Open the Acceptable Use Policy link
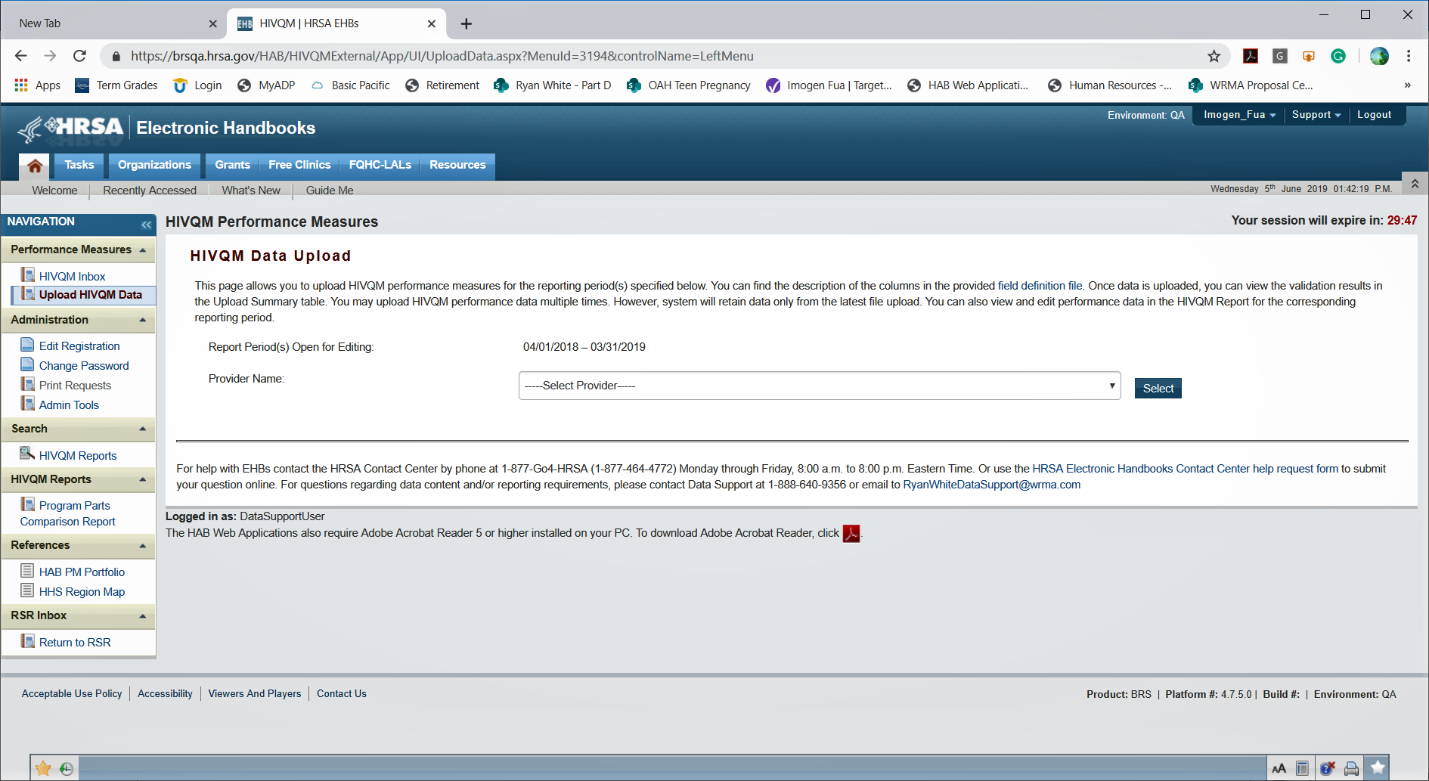 tap(72, 694)
